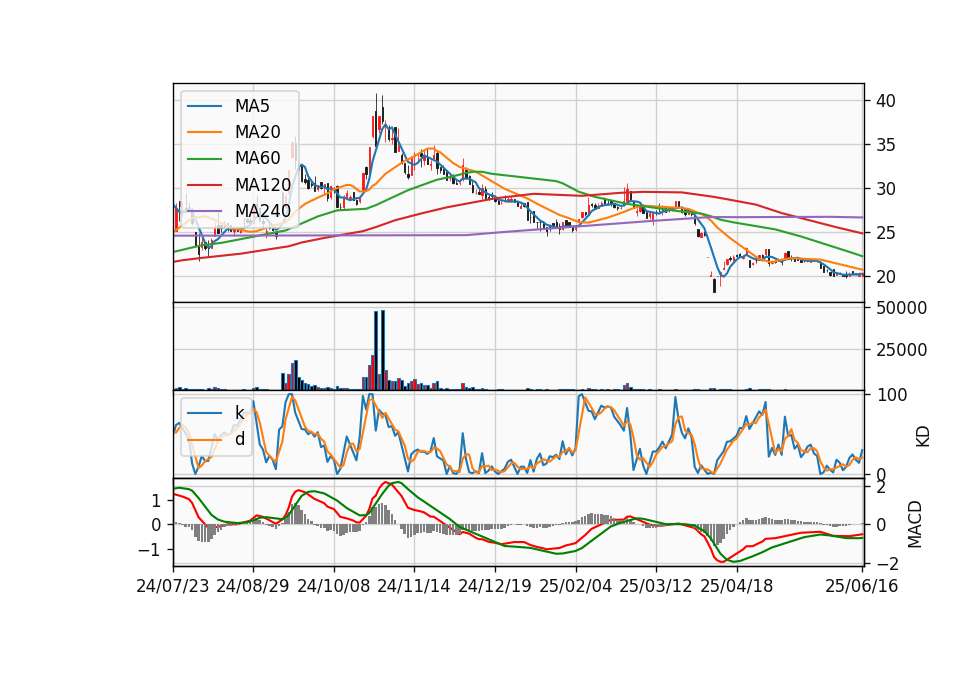Click the price axis value 40

(885, 101)
